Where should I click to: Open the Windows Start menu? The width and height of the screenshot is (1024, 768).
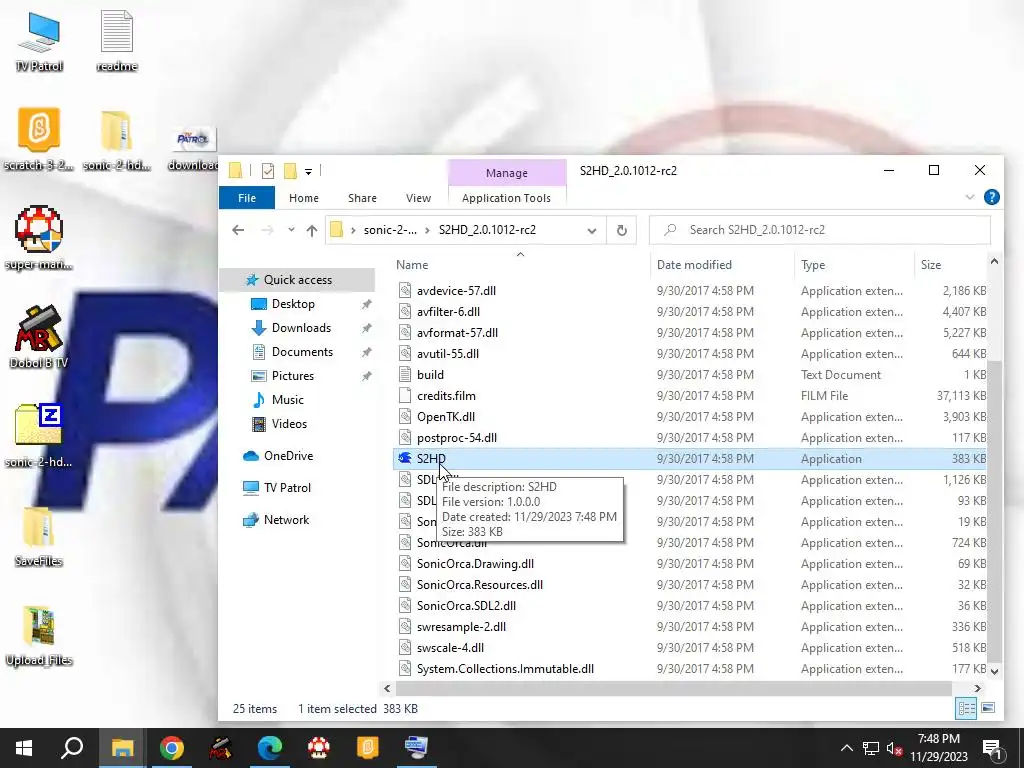24,748
